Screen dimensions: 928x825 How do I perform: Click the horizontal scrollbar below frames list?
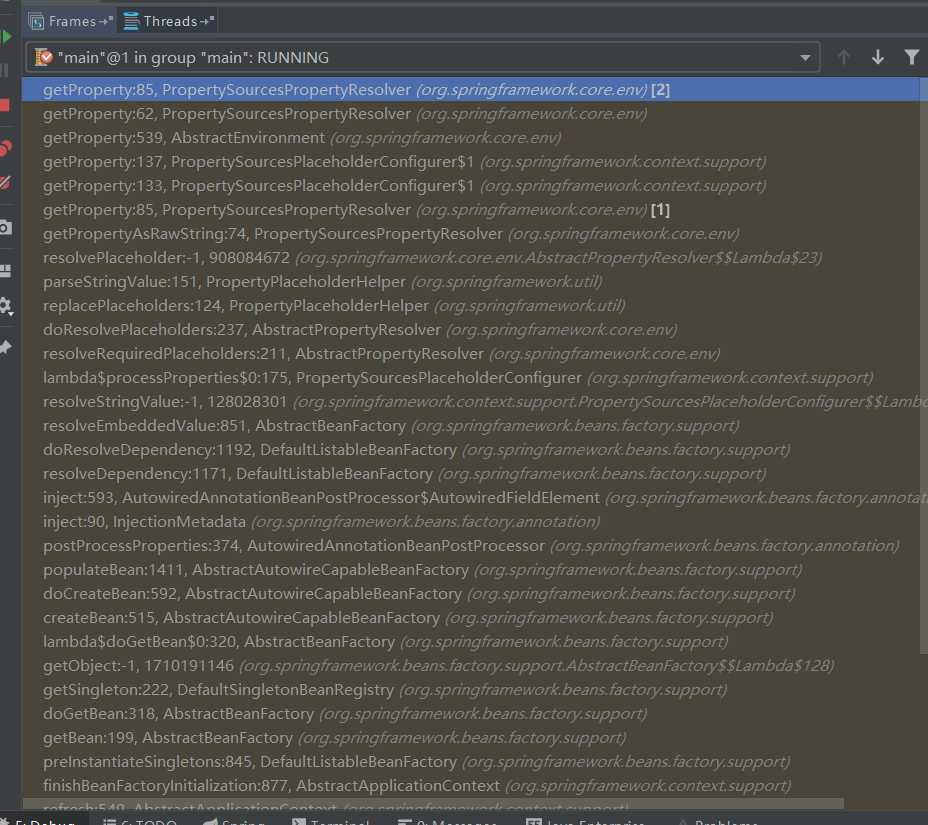tap(433, 804)
